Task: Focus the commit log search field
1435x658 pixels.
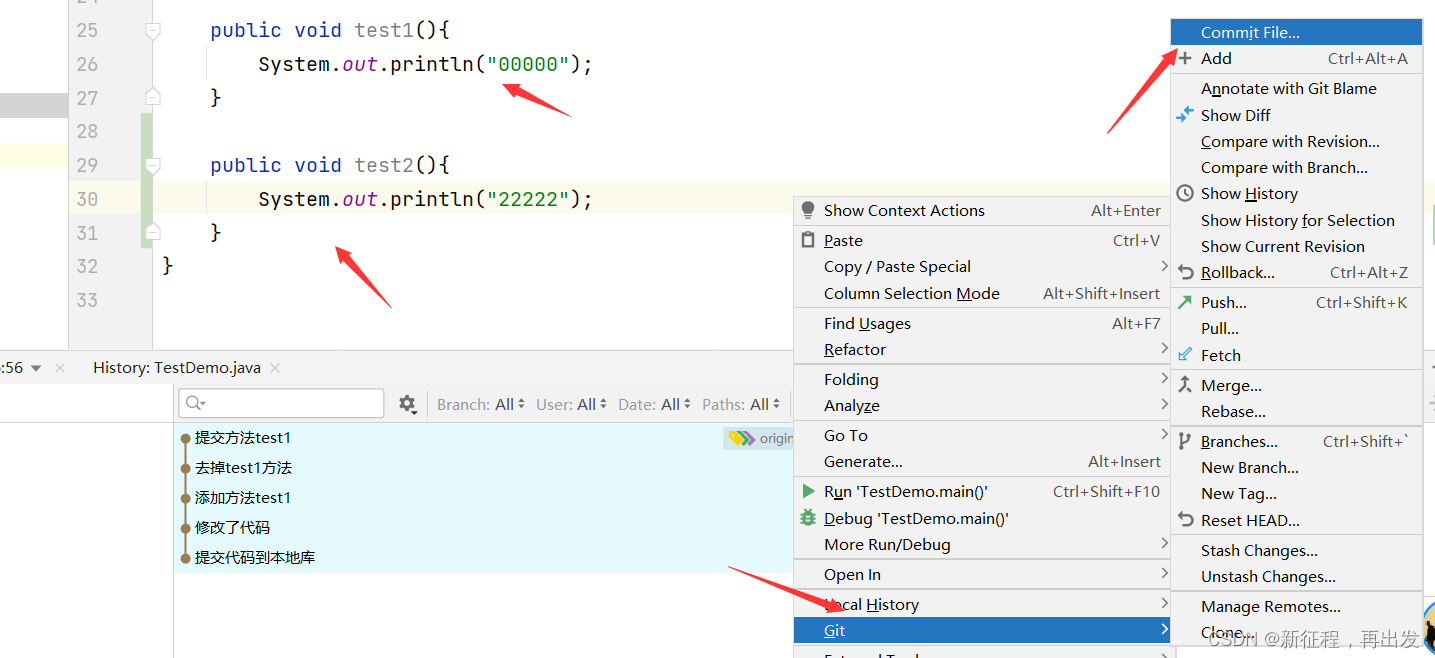Action: coord(281,403)
